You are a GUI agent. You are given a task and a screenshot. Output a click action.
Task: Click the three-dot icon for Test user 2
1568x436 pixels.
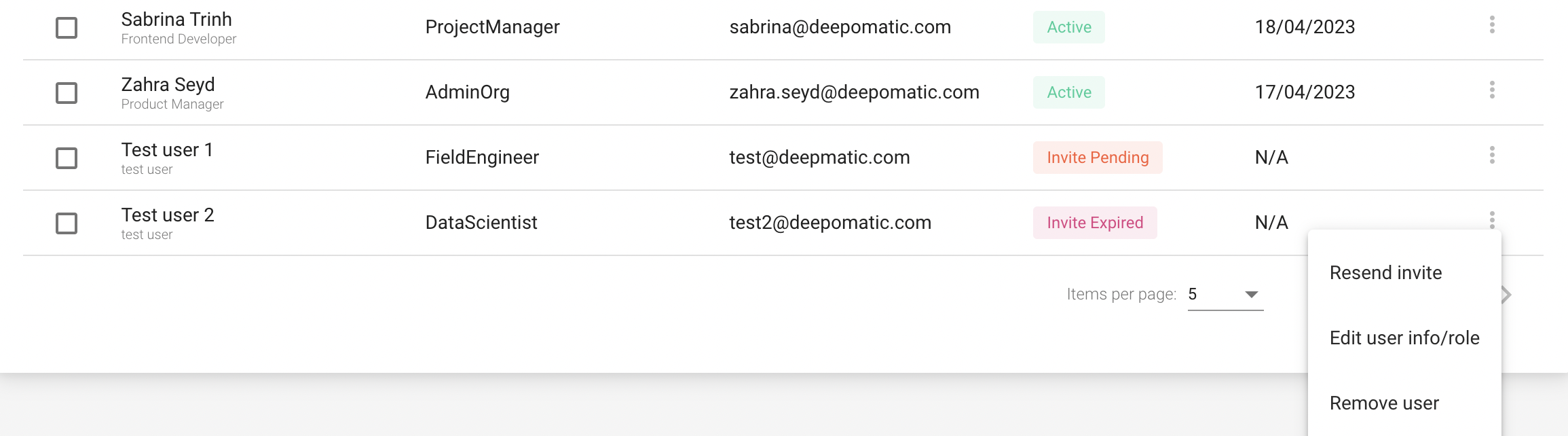[1491, 220]
